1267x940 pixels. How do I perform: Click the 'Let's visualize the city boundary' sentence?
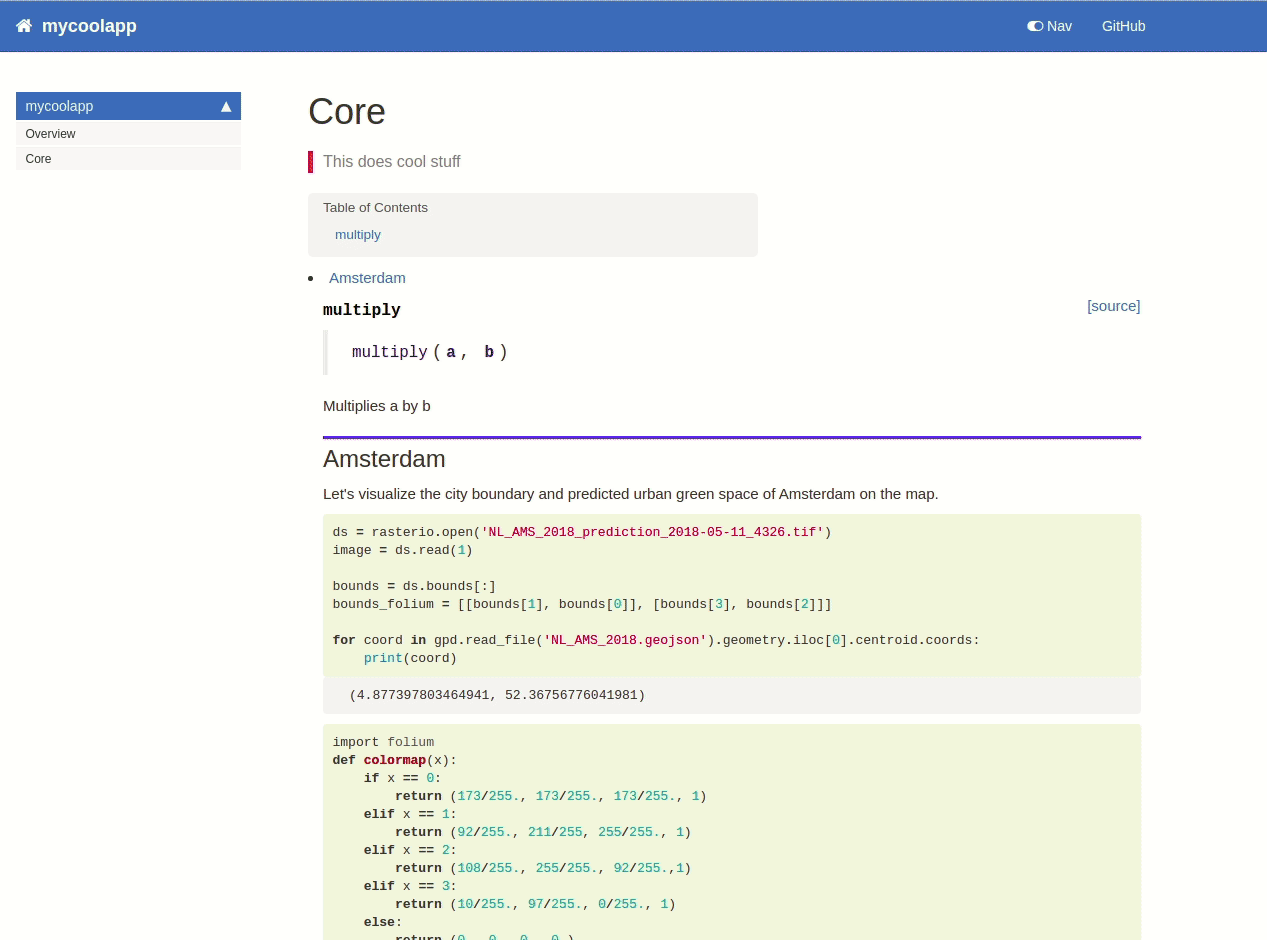(631, 494)
